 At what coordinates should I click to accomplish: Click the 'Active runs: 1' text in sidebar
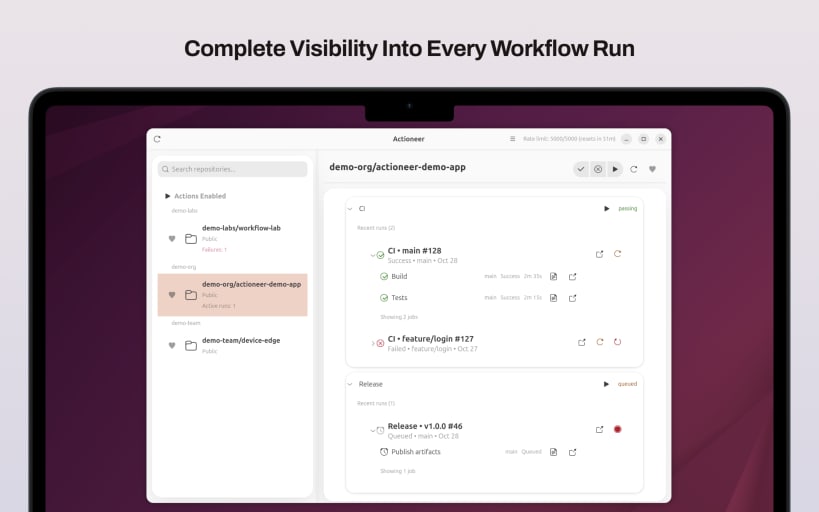(x=219, y=306)
